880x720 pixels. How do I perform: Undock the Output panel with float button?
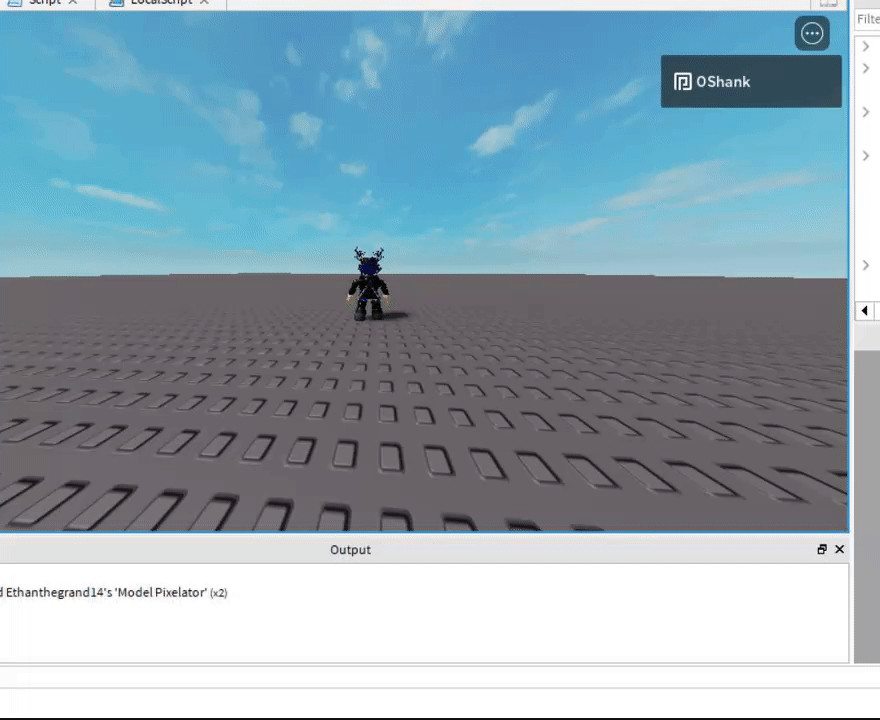[822, 549]
